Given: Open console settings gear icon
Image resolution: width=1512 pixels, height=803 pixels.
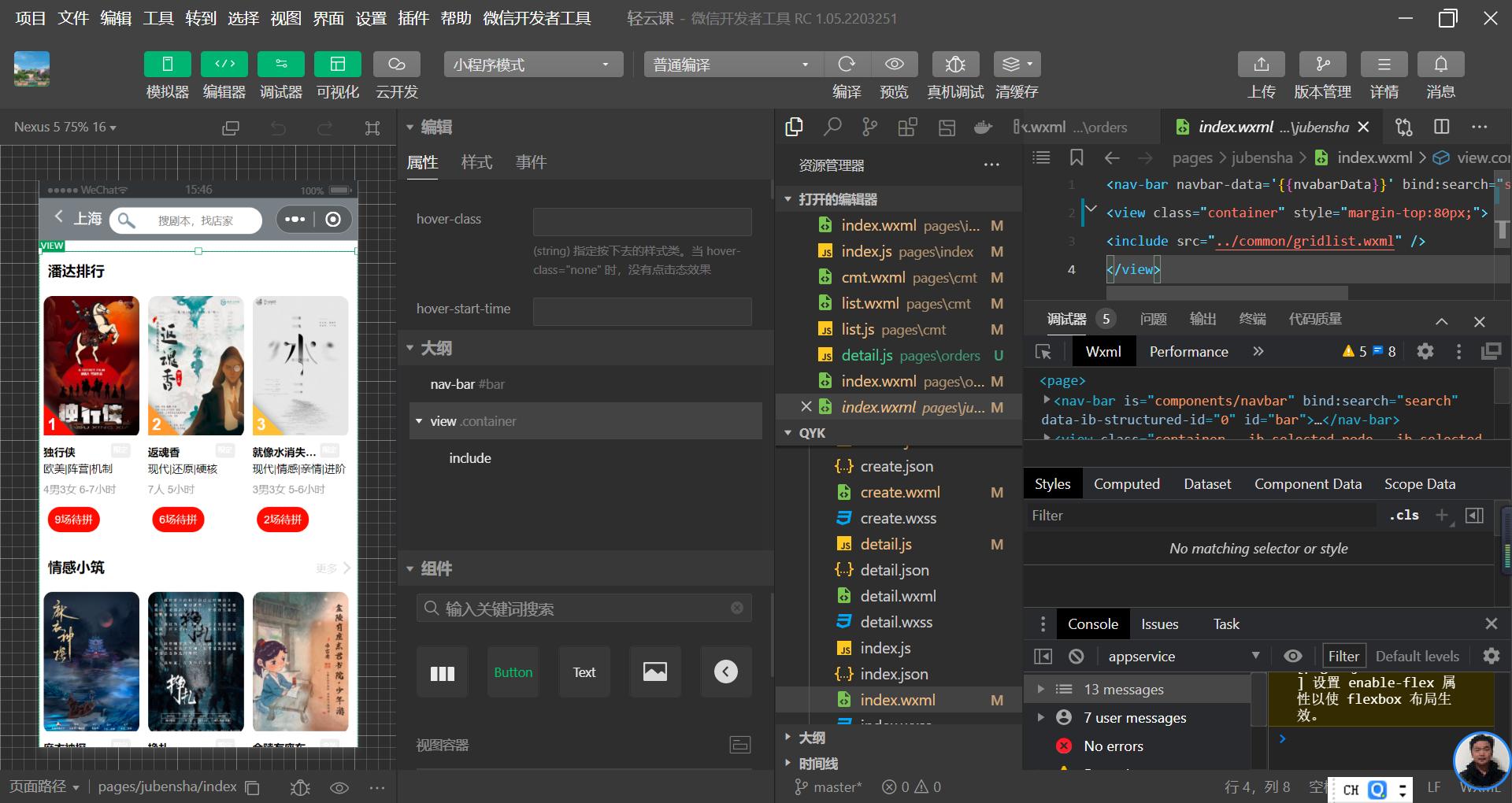Looking at the screenshot, I should pos(1491,656).
